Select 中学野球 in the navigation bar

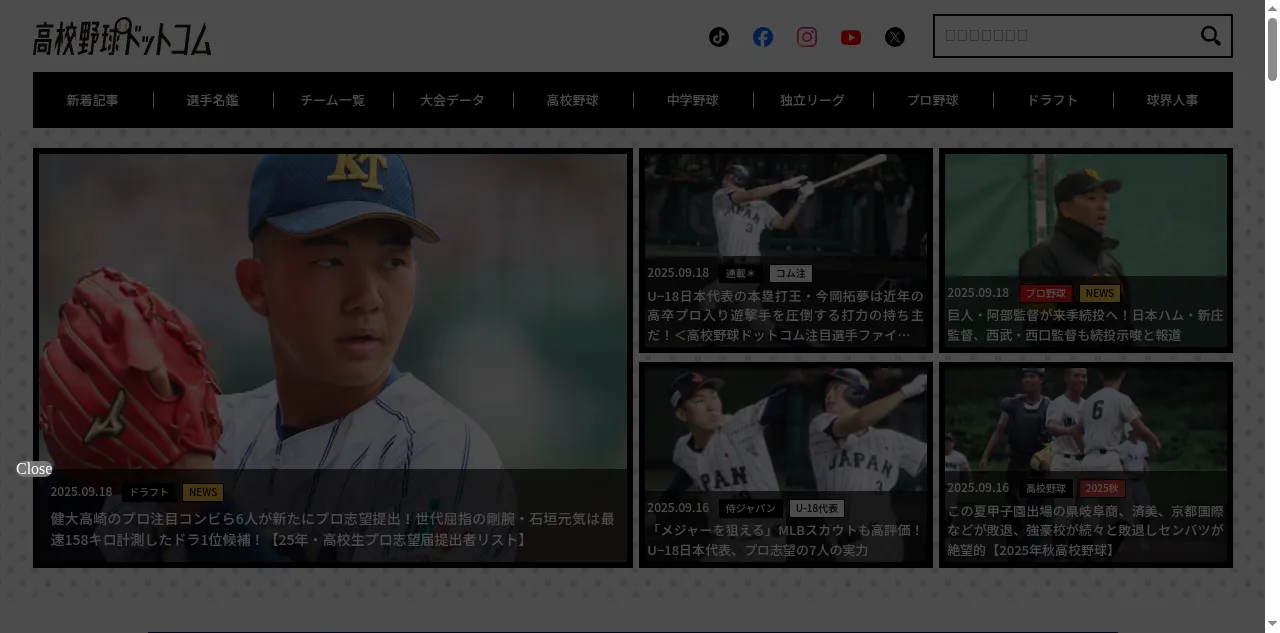point(693,100)
